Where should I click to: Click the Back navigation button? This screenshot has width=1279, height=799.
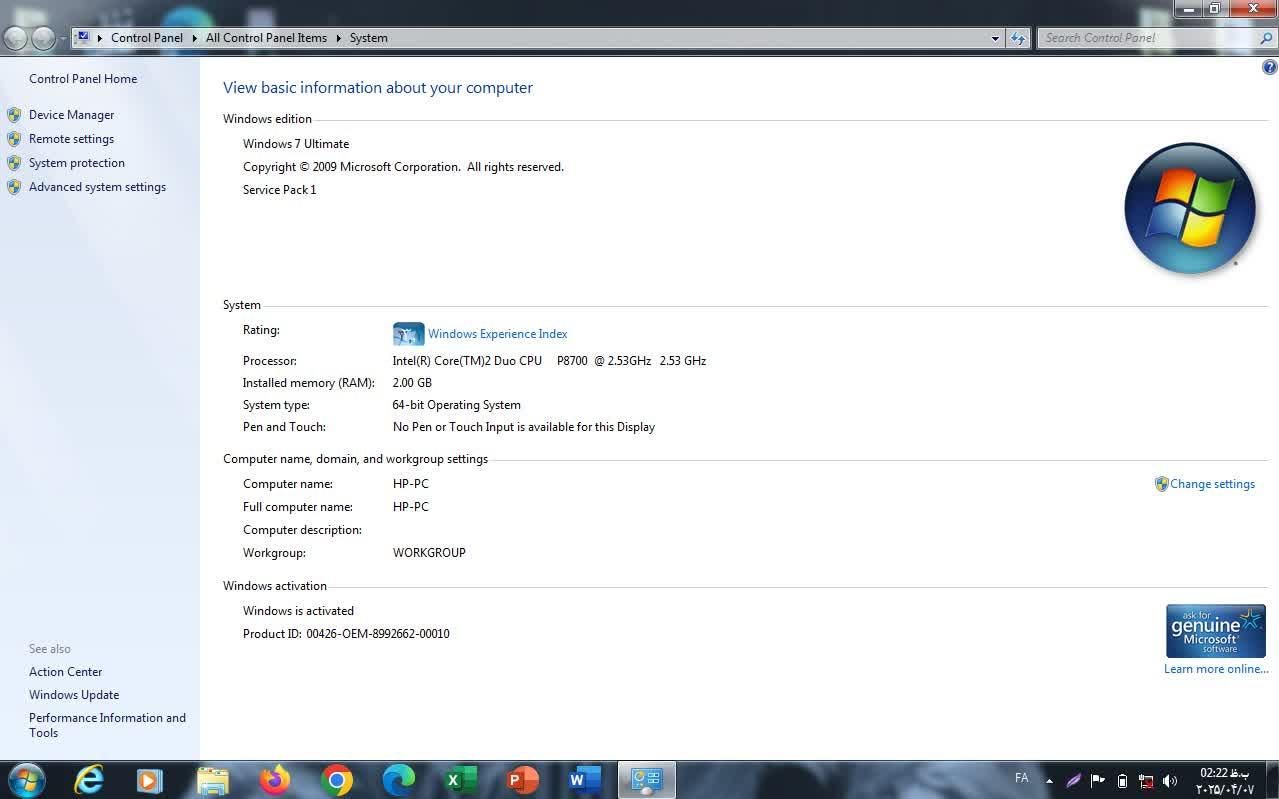[15, 38]
